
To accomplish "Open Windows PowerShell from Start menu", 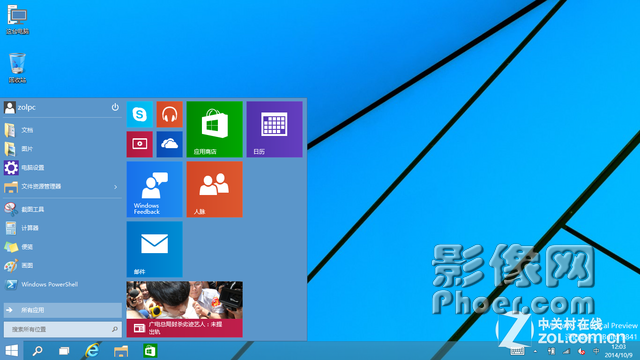I will (x=62, y=284).
